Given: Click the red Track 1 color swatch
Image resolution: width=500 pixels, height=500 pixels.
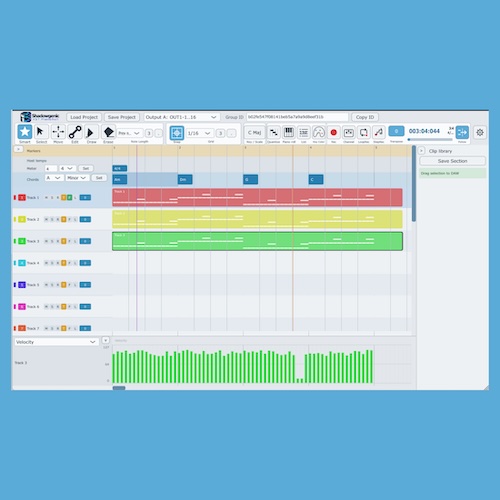Looking at the screenshot, I should point(22,198).
